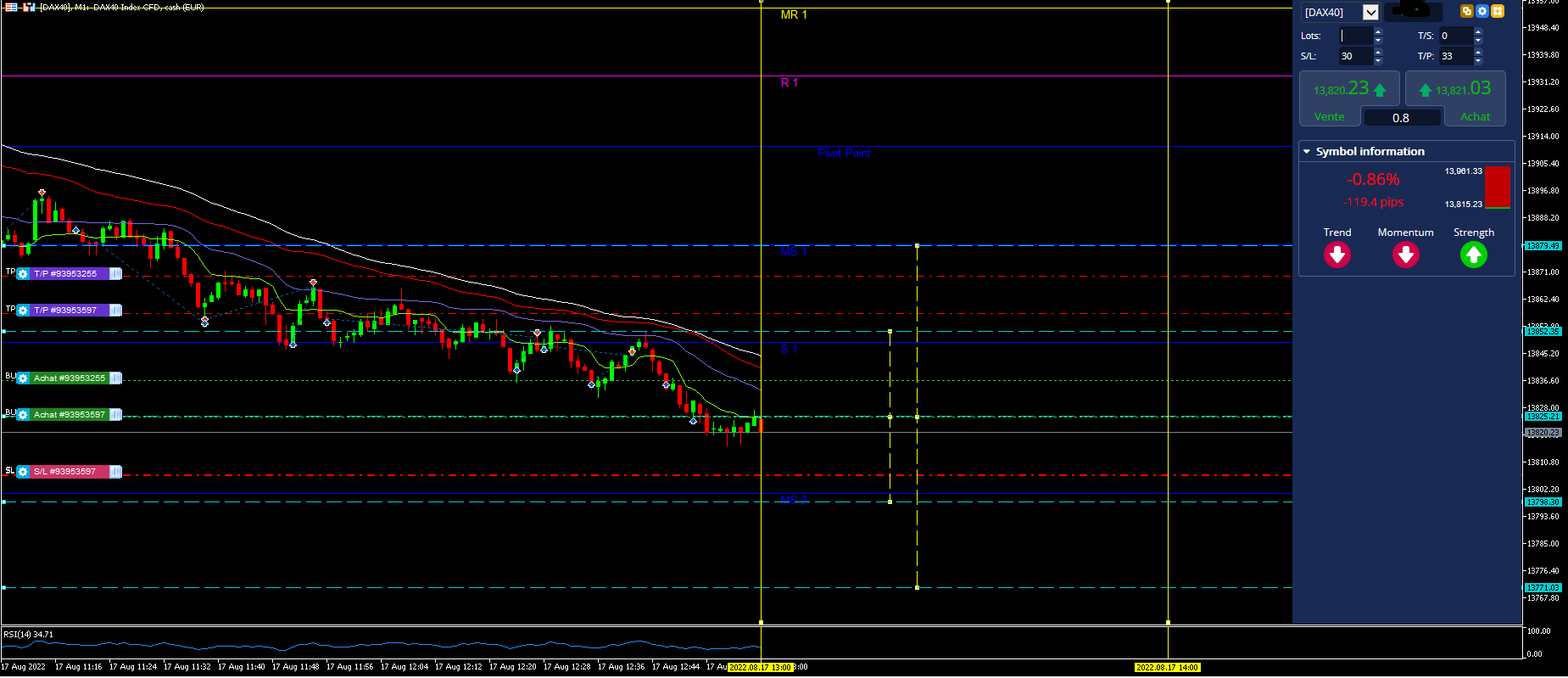Click the S 1 level label

tap(790, 349)
